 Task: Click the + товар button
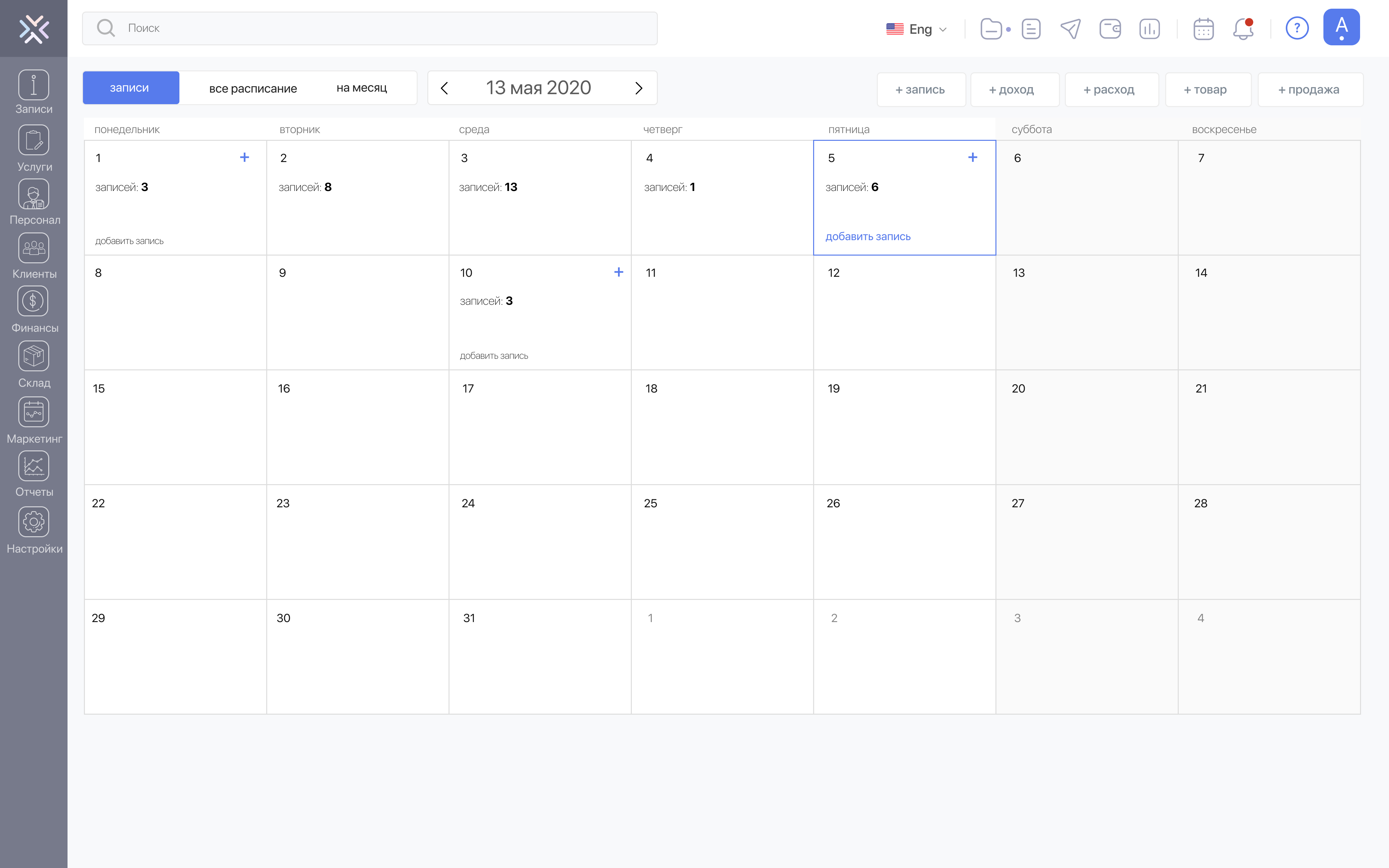click(x=1208, y=90)
